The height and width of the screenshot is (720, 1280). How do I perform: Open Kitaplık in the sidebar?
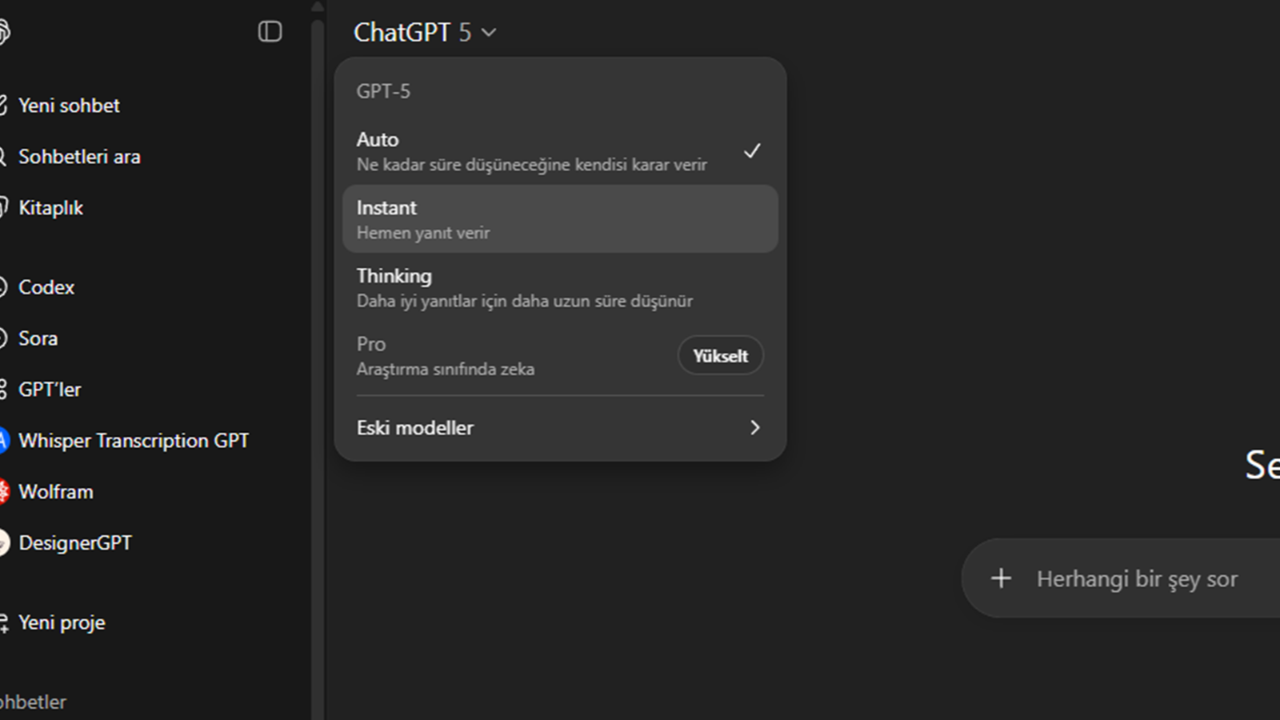[x=50, y=208]
